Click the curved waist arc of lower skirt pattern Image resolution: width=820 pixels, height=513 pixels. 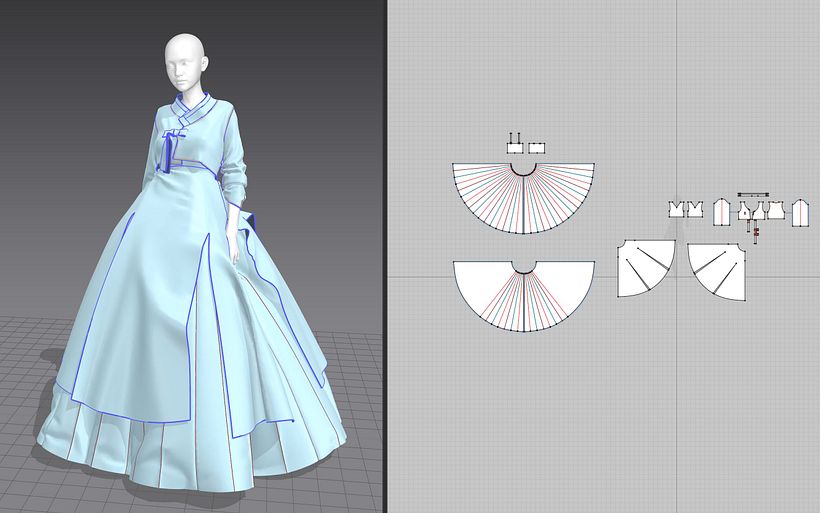(523, 272)
